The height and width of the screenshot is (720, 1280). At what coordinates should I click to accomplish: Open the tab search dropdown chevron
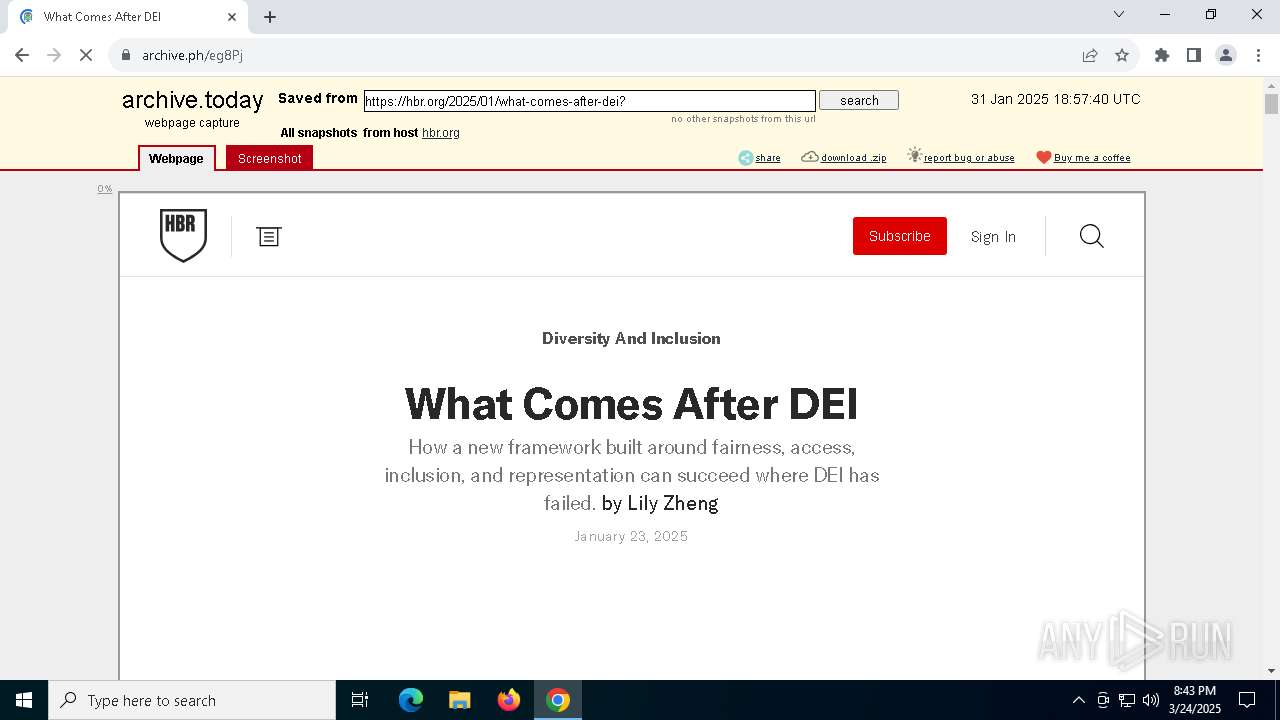click(1119, 14)
